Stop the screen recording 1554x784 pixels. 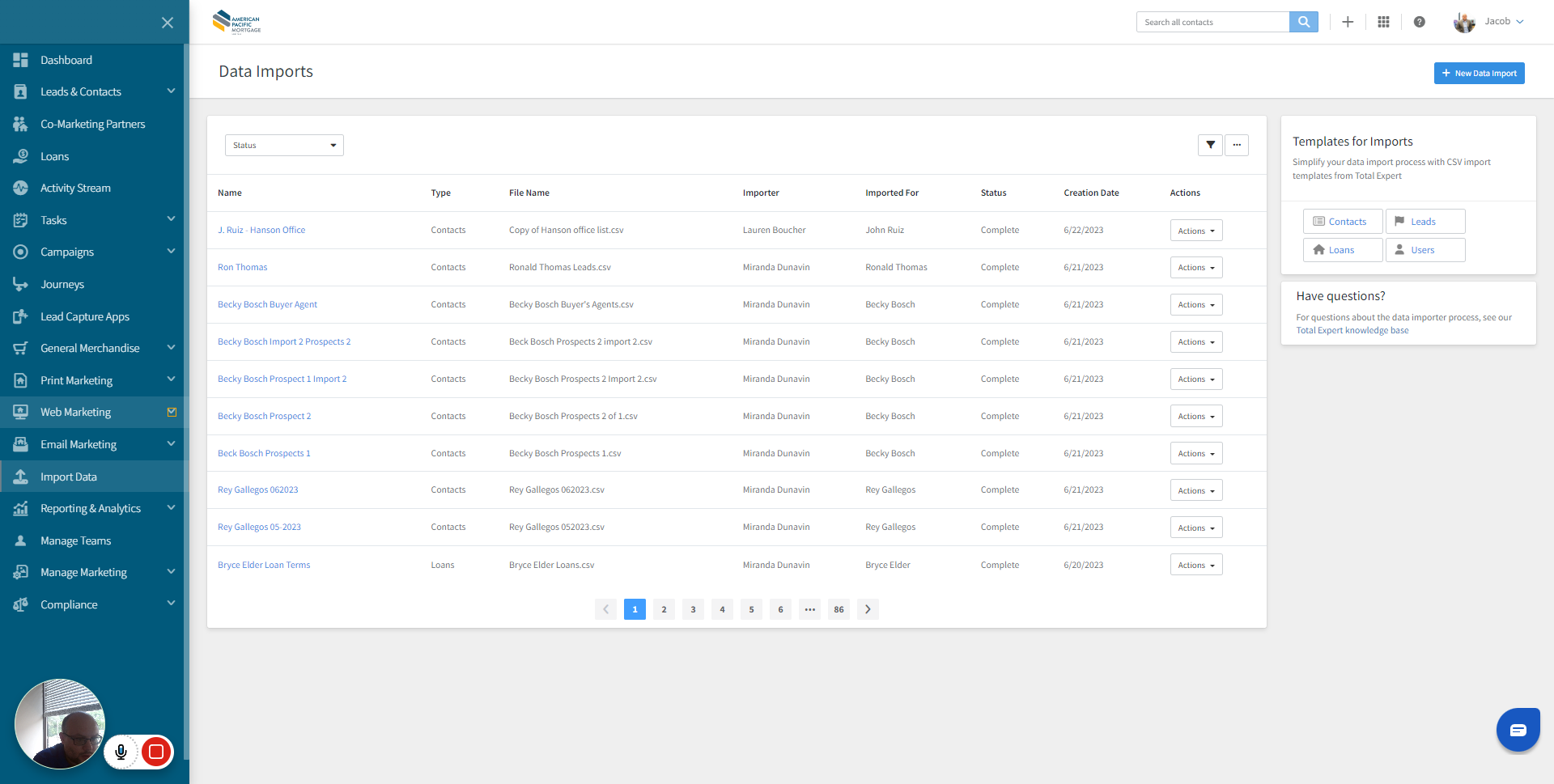[x=156, y=752]
